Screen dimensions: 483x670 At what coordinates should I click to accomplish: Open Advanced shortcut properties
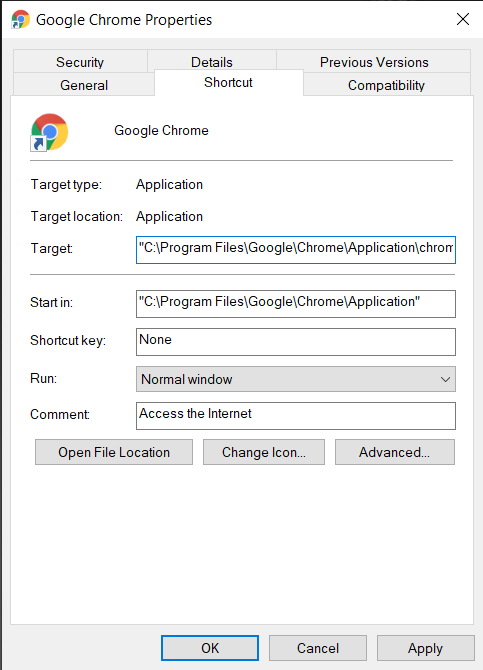click(x=395, y=452)
